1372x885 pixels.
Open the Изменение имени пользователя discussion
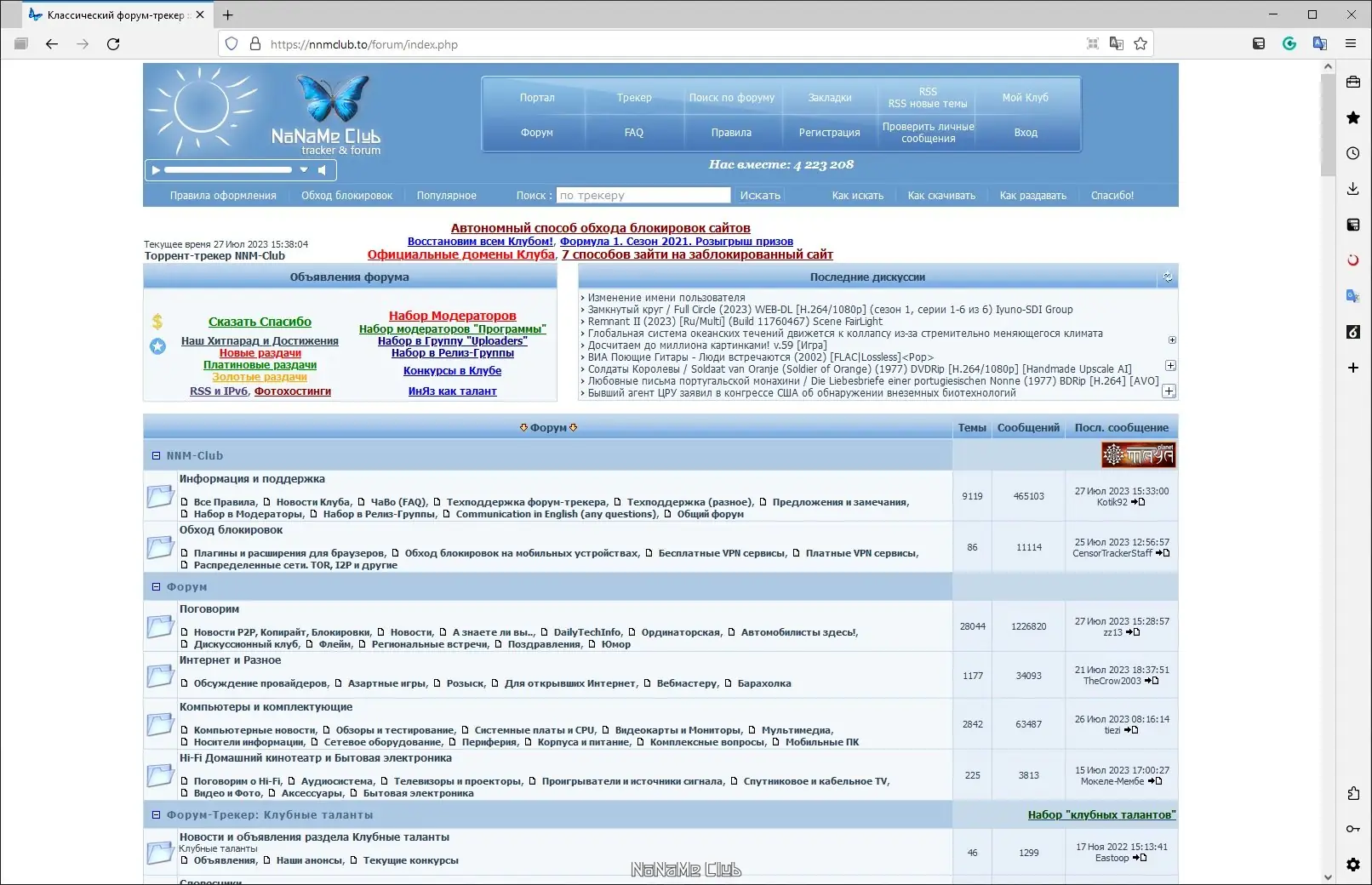[x=666, y=298]
